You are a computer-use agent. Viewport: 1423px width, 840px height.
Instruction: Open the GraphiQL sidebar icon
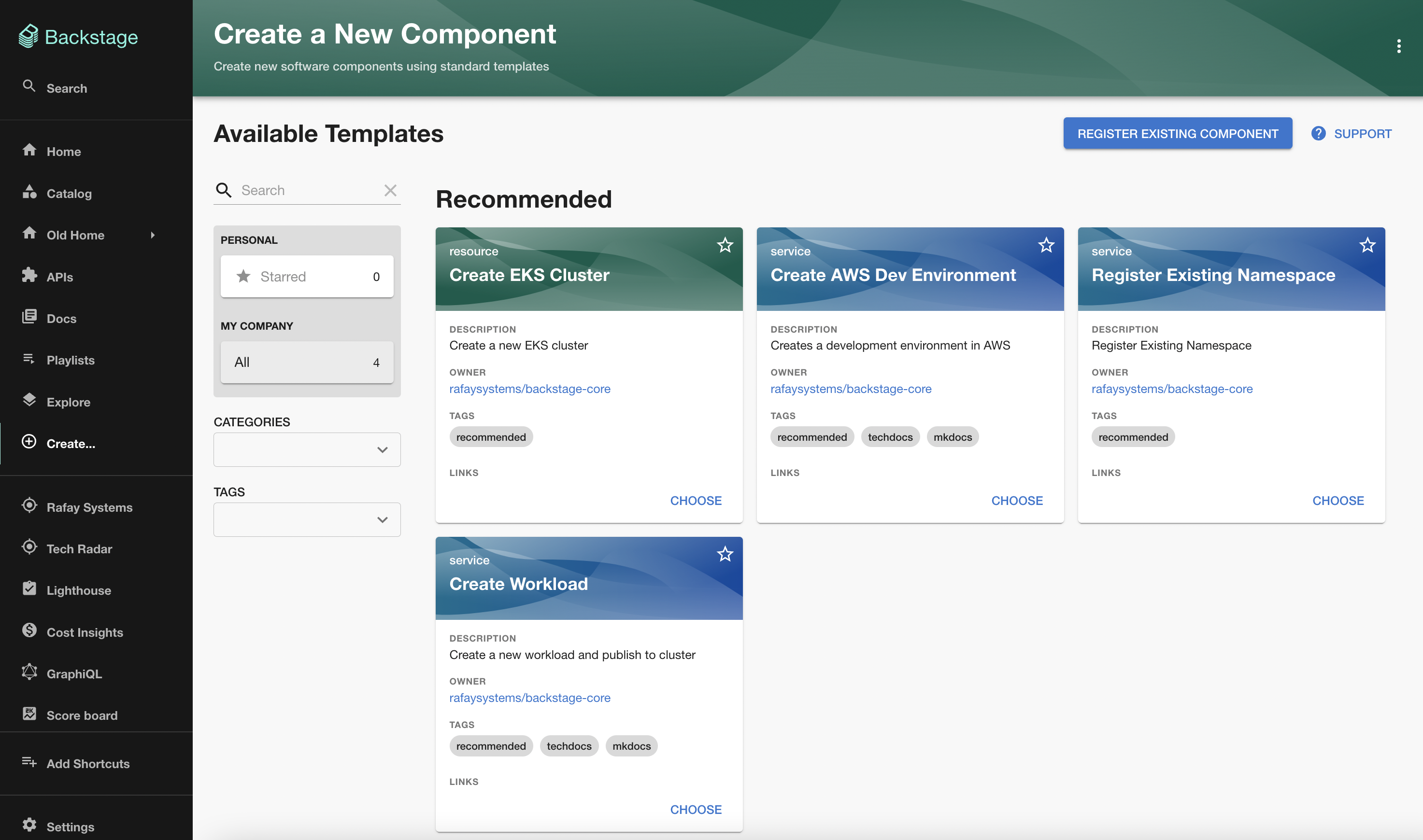click(x=29, y=672)
